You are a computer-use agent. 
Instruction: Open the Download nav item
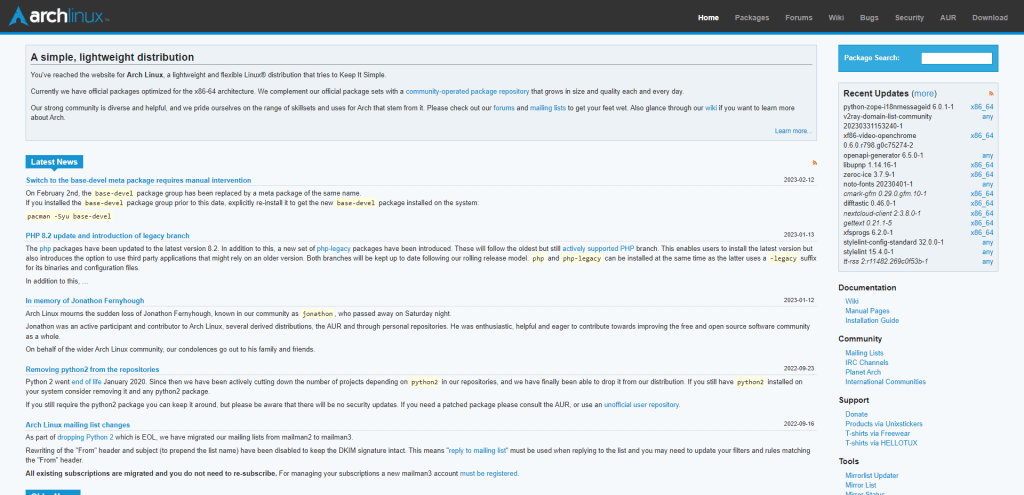(x=989, y=18)
